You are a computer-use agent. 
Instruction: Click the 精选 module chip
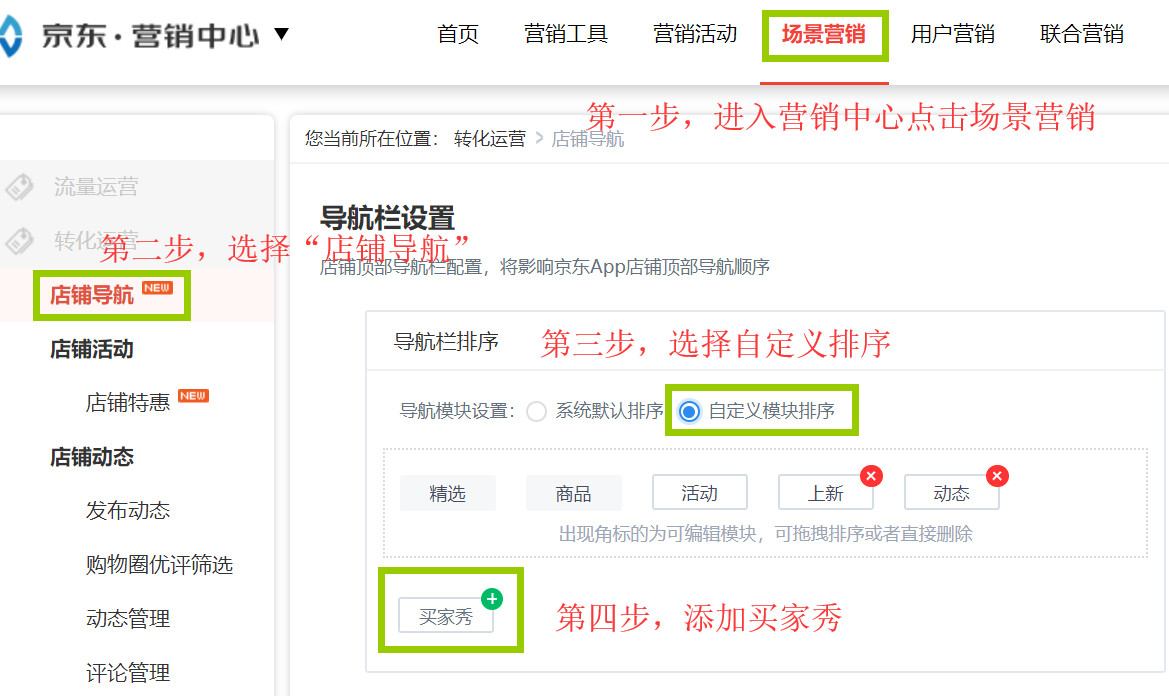[447, 493]
